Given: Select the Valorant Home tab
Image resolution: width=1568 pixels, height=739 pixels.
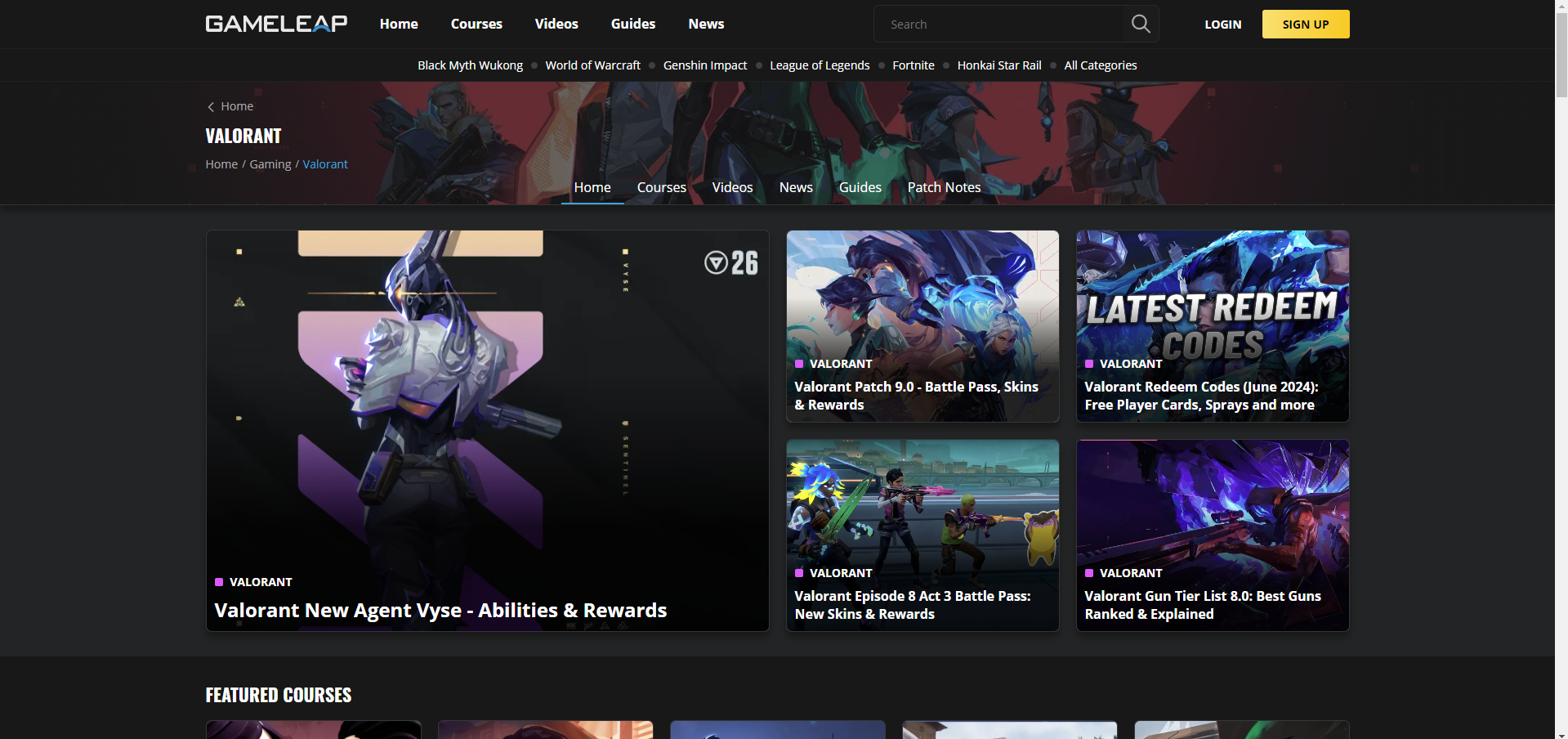Looking at the screenshot, I should 592,187.
